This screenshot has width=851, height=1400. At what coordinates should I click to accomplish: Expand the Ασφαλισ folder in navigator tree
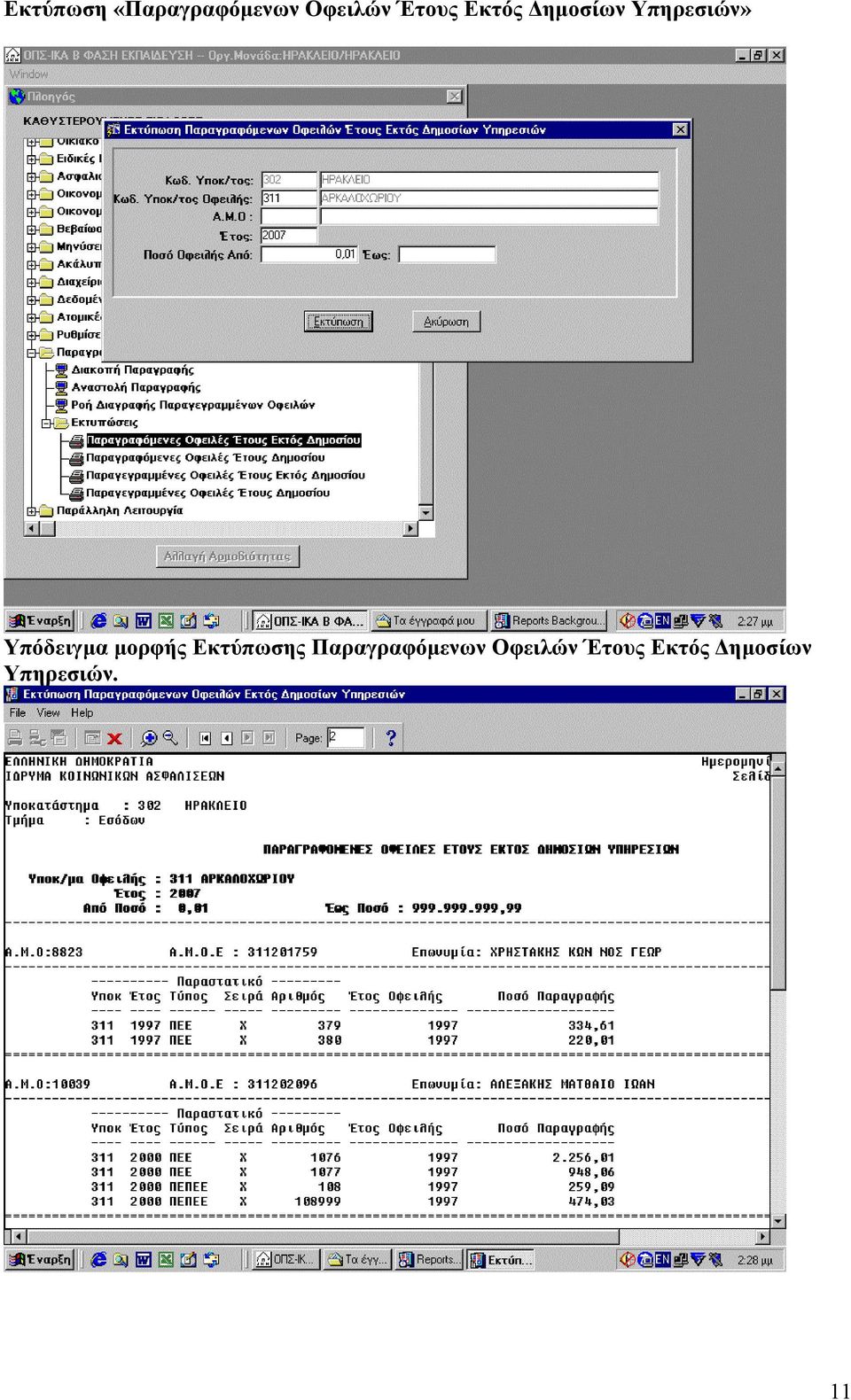click(32, 177)
